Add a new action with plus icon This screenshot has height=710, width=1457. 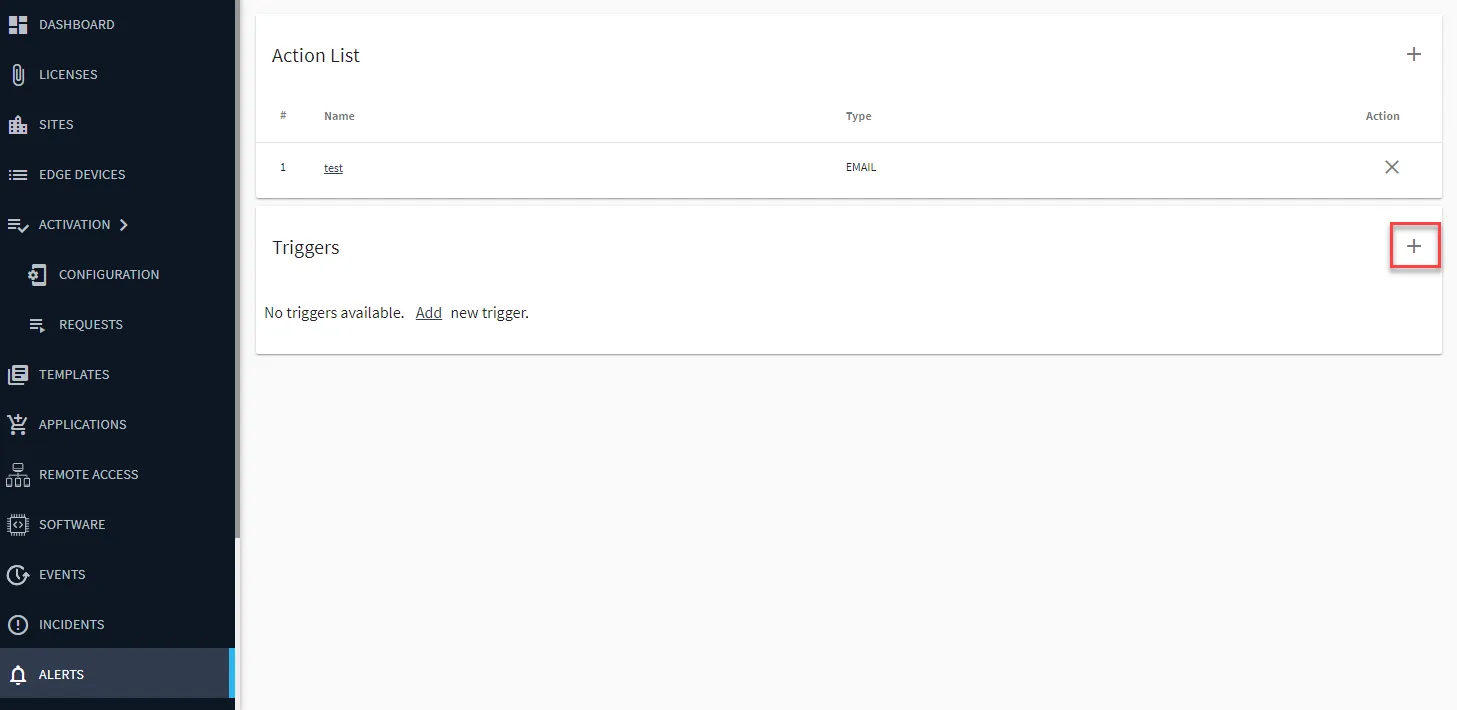[x=1414, y=55]
